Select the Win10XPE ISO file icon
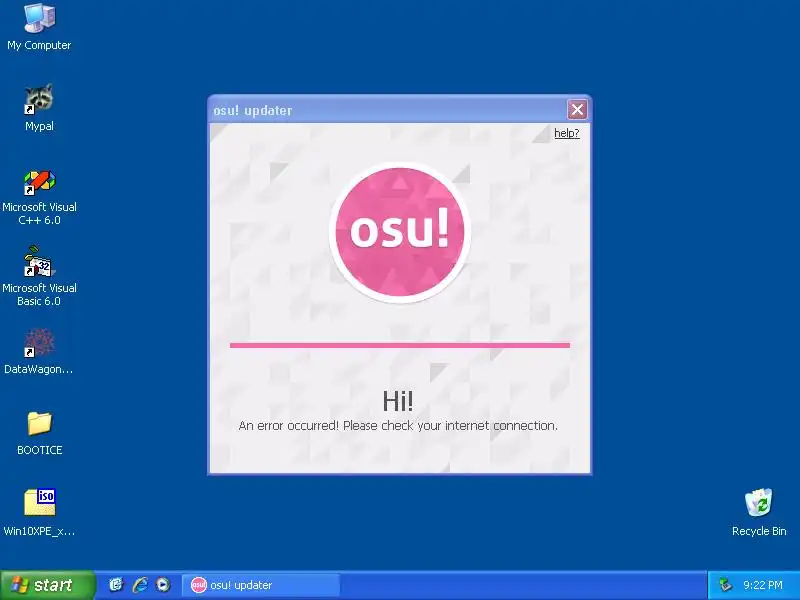This screenshot has height=600, width=800. pos(39,513)
